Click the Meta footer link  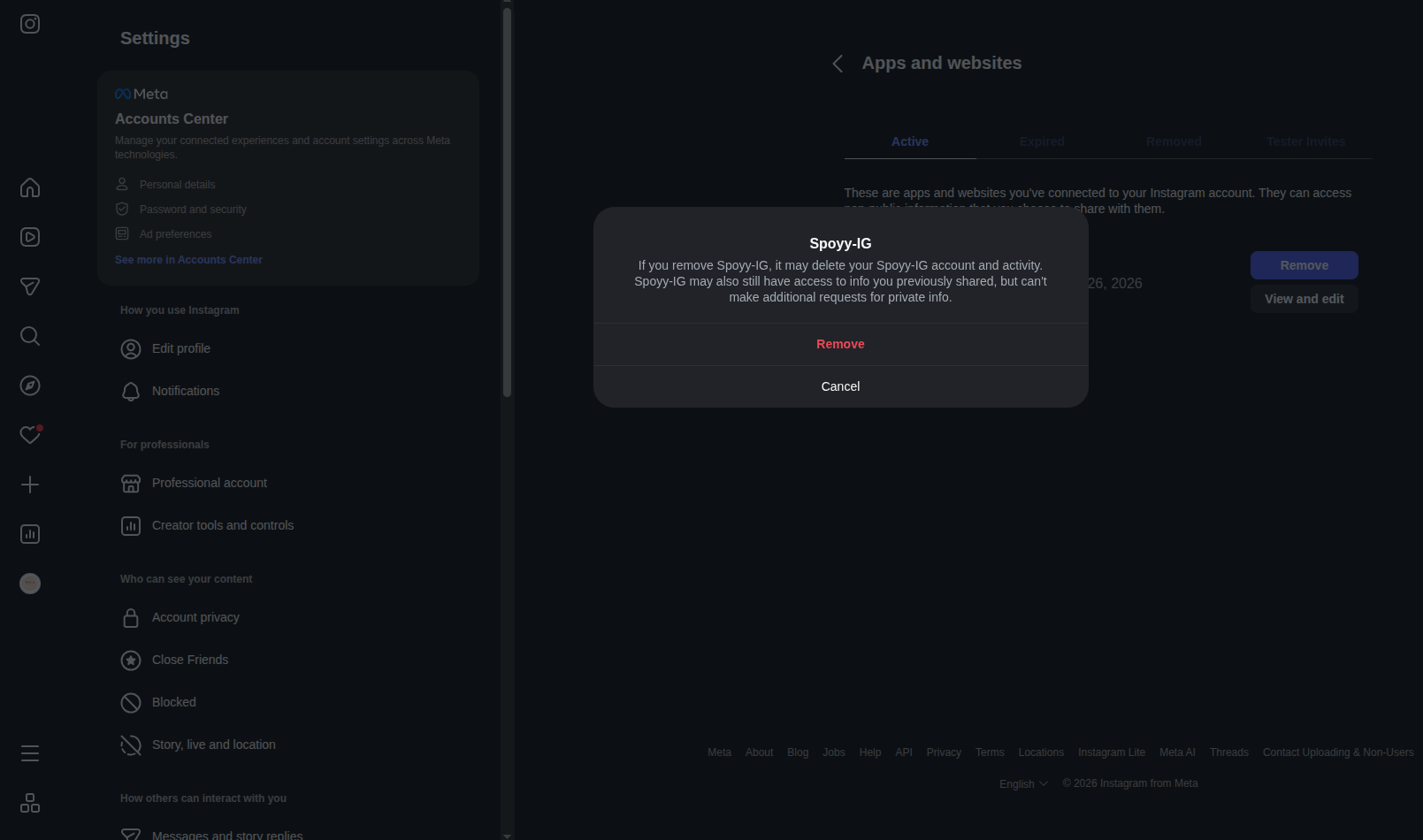(x=719, y=752)
